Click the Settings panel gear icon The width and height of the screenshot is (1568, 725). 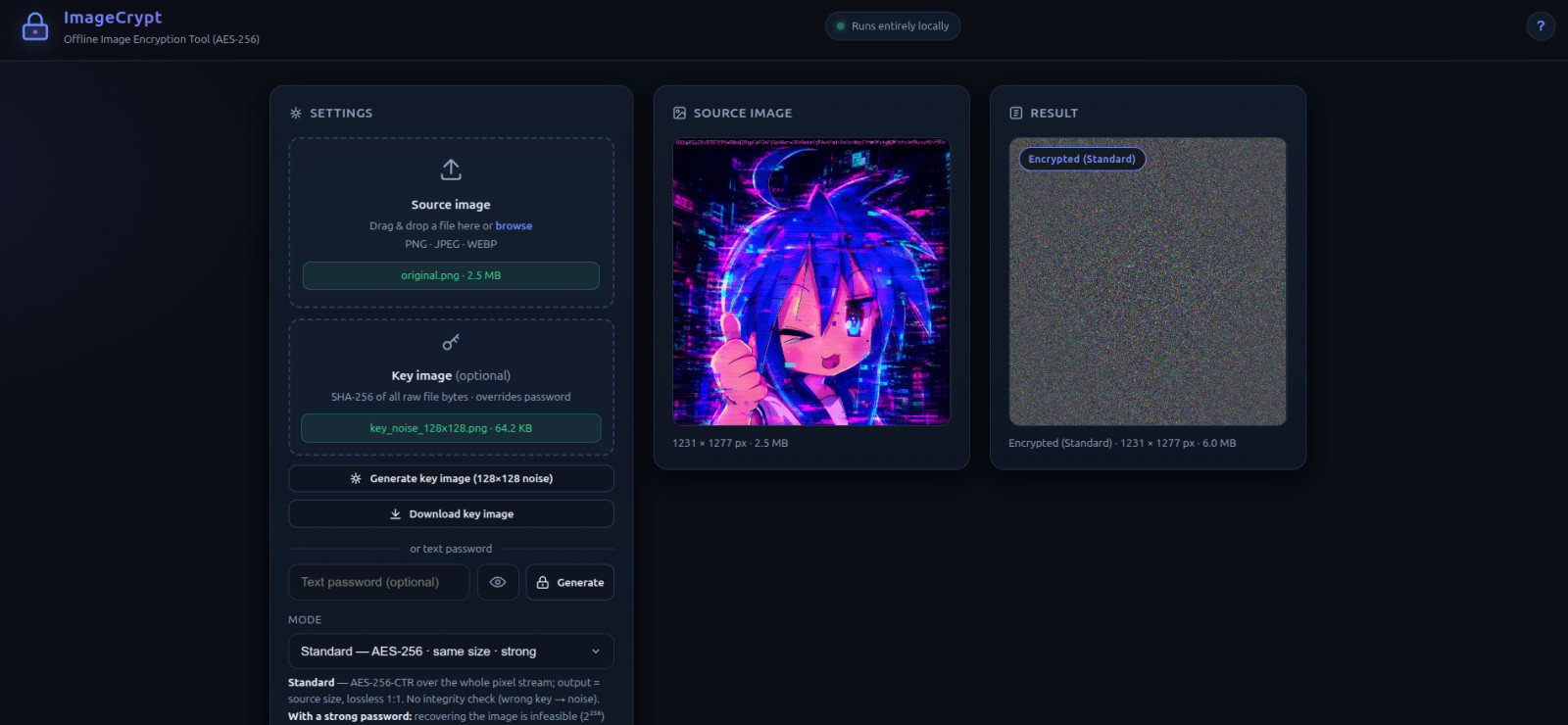pos(296,114)
